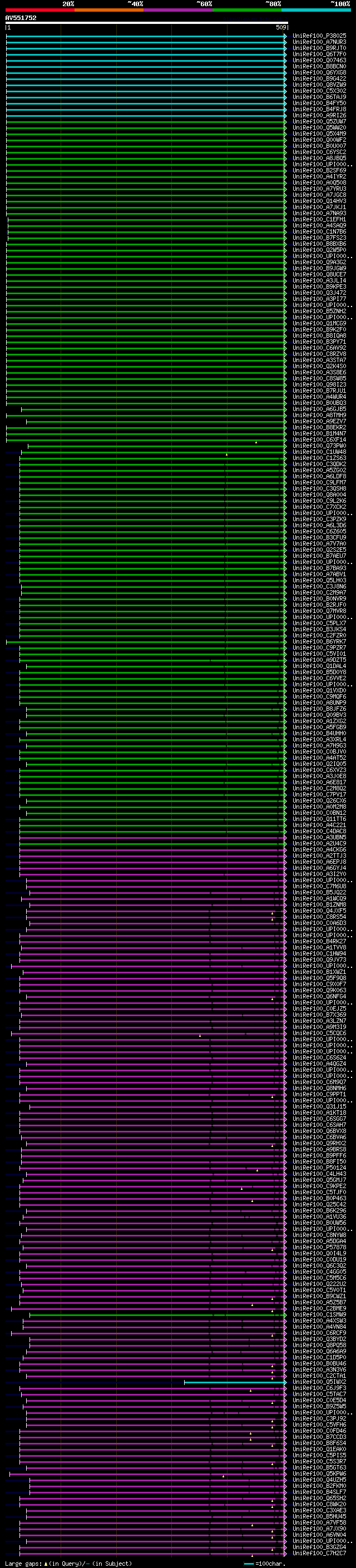This screenshot has width=356, height=1568.
Task: Select hit label UniRef100_C9LFM7
Action: click(319, 483)
